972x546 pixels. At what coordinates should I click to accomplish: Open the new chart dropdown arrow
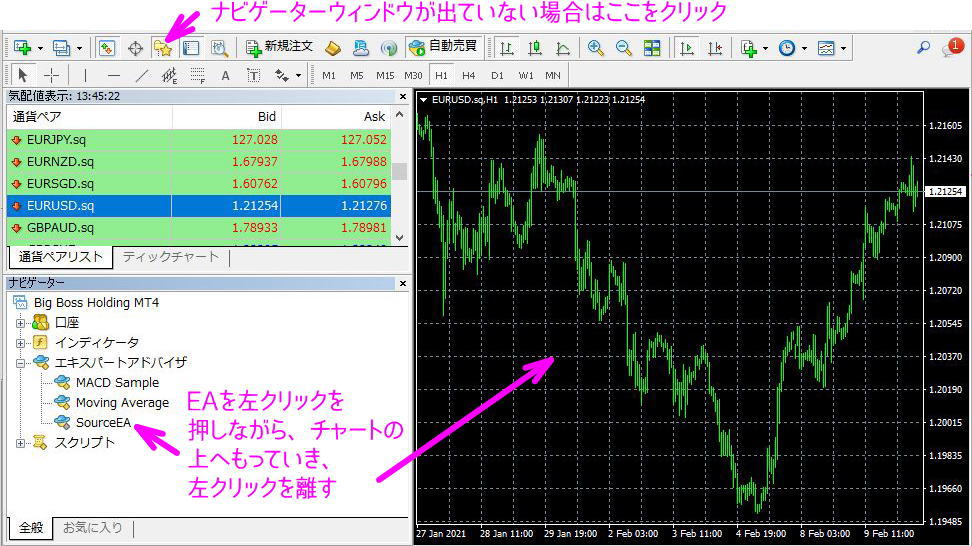[x=40, y=48]
